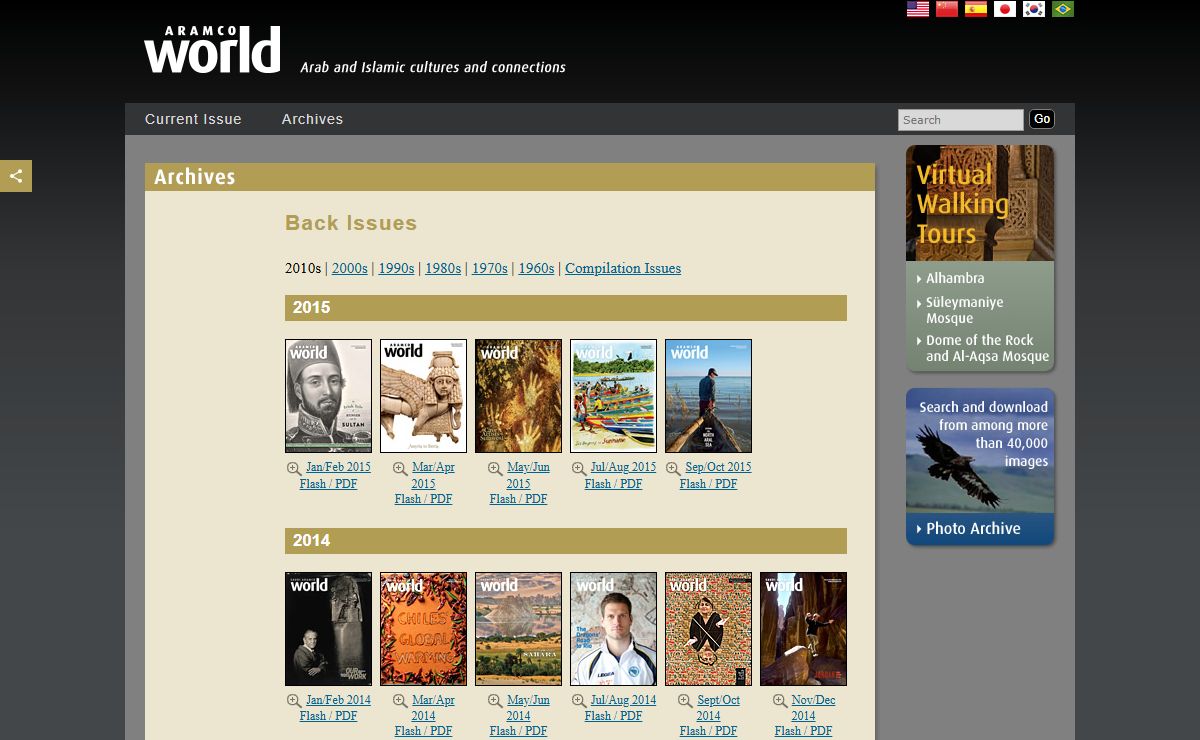Image resolution: width=1200 pixels, height=740 pixels.
Task: Zoom the May/Jun 2015 cover magnifier
Action: (x=495, y=468)
